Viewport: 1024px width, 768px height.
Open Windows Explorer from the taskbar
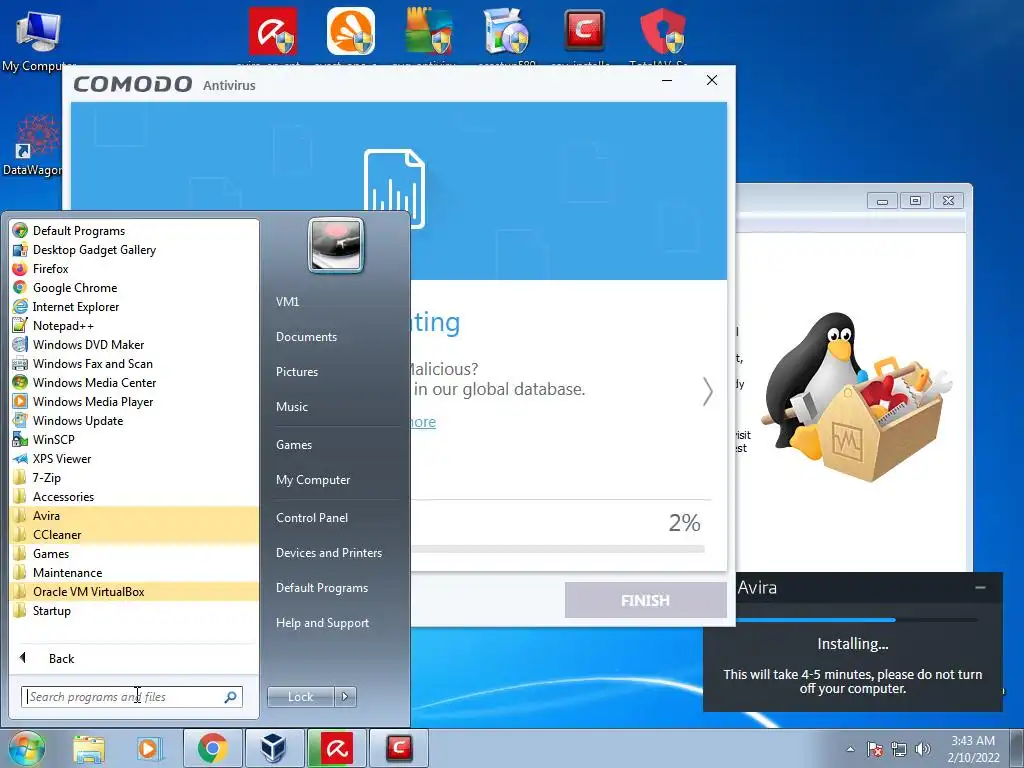[89, 748]
